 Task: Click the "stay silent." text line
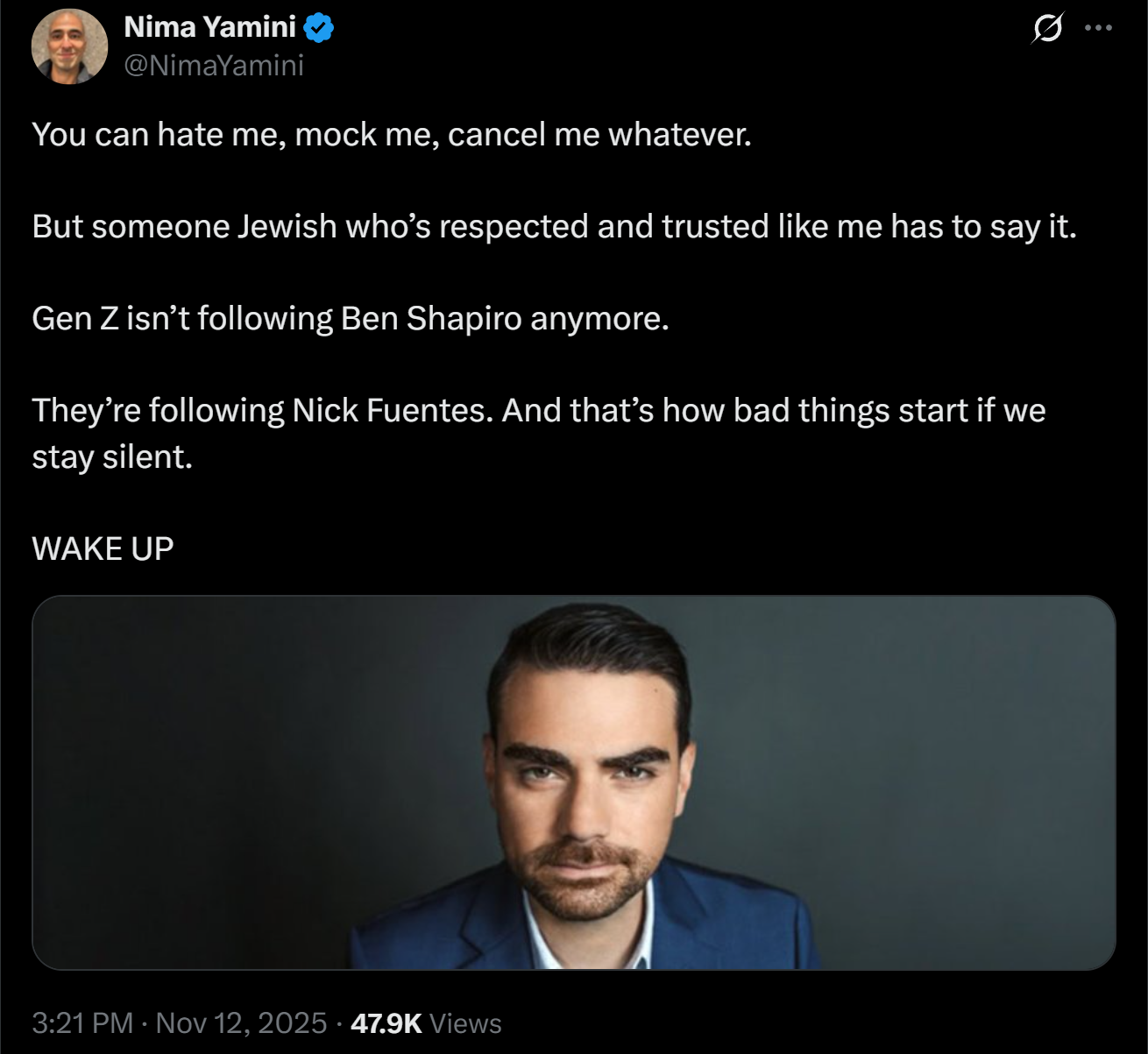point(112,456)
